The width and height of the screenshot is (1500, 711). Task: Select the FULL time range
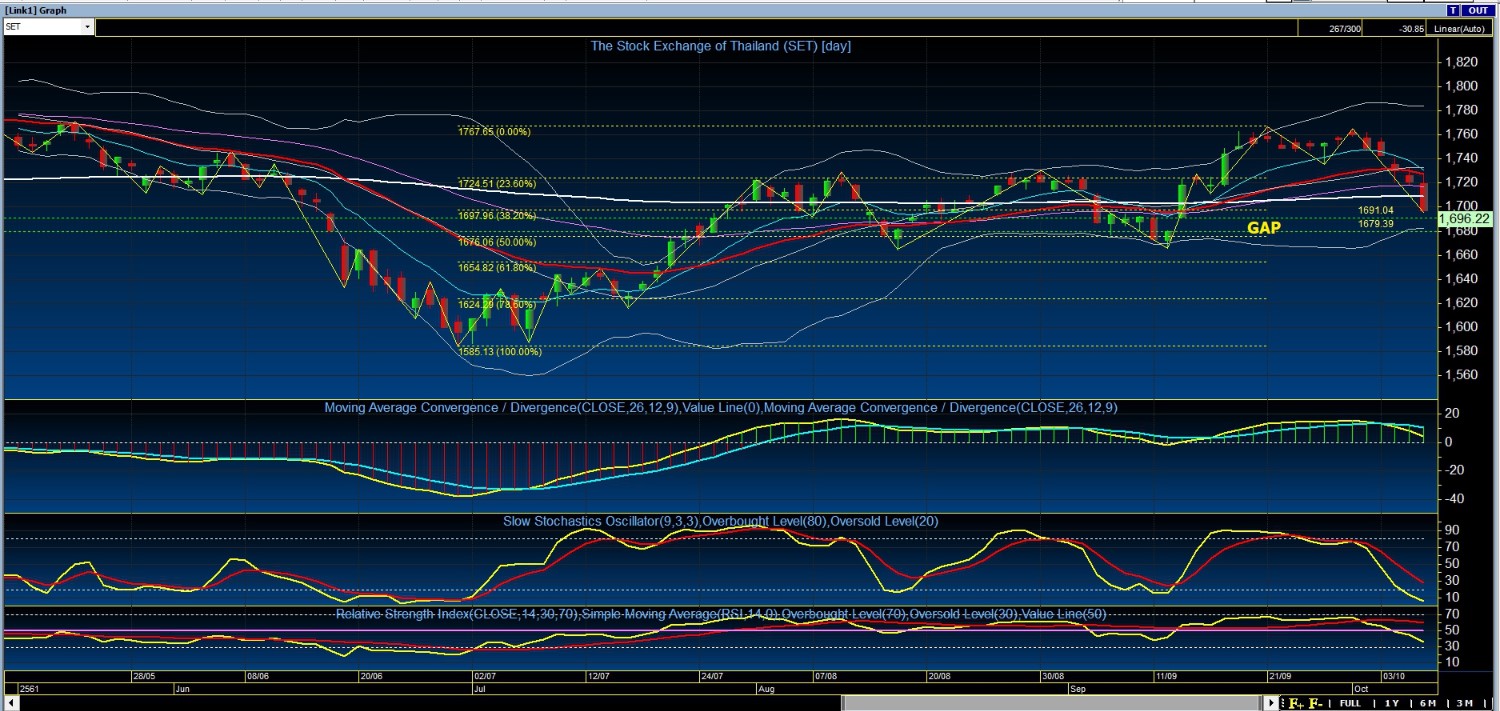pos(1350,704)
